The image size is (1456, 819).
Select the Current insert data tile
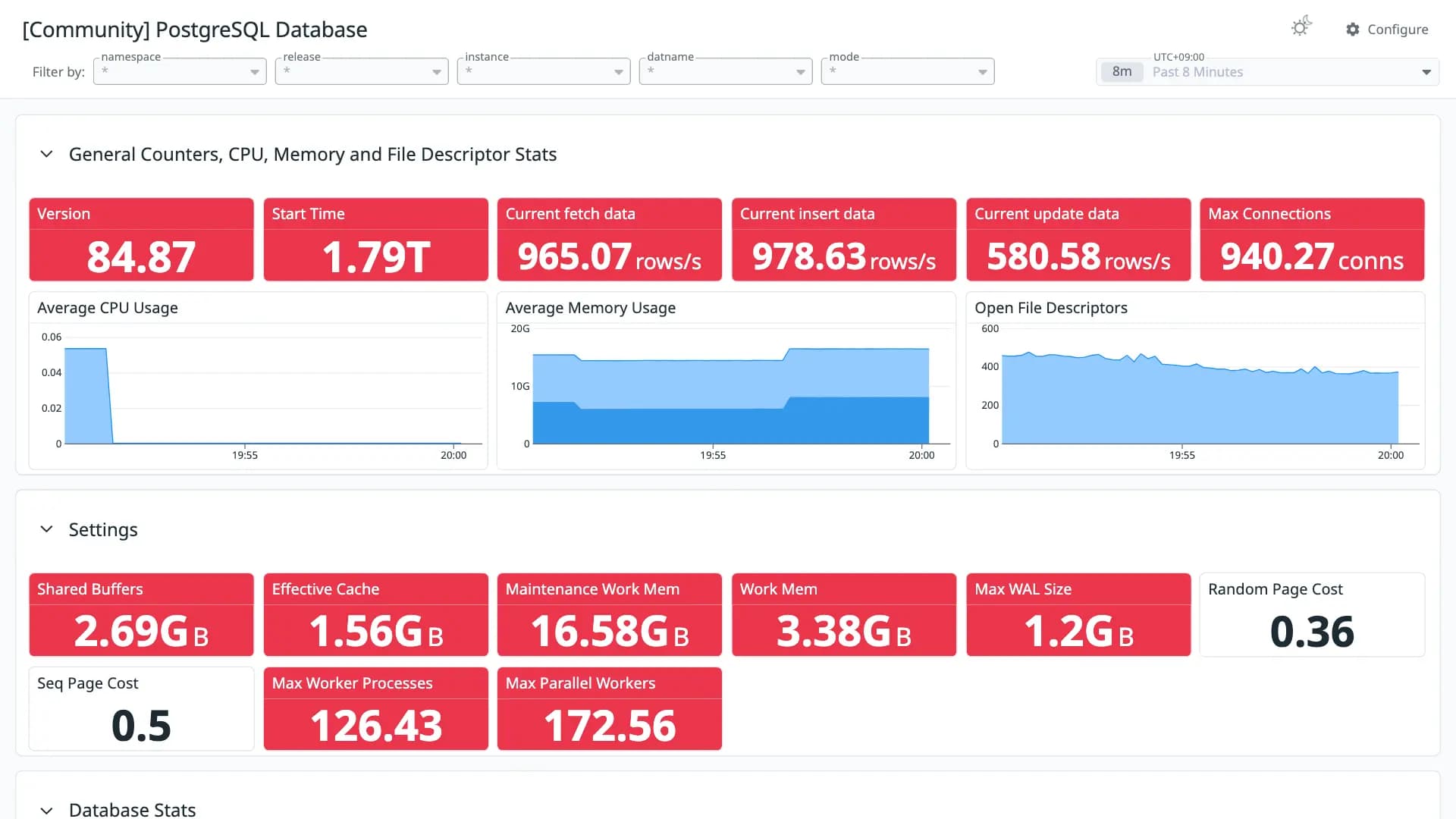[x=844, y=240]
